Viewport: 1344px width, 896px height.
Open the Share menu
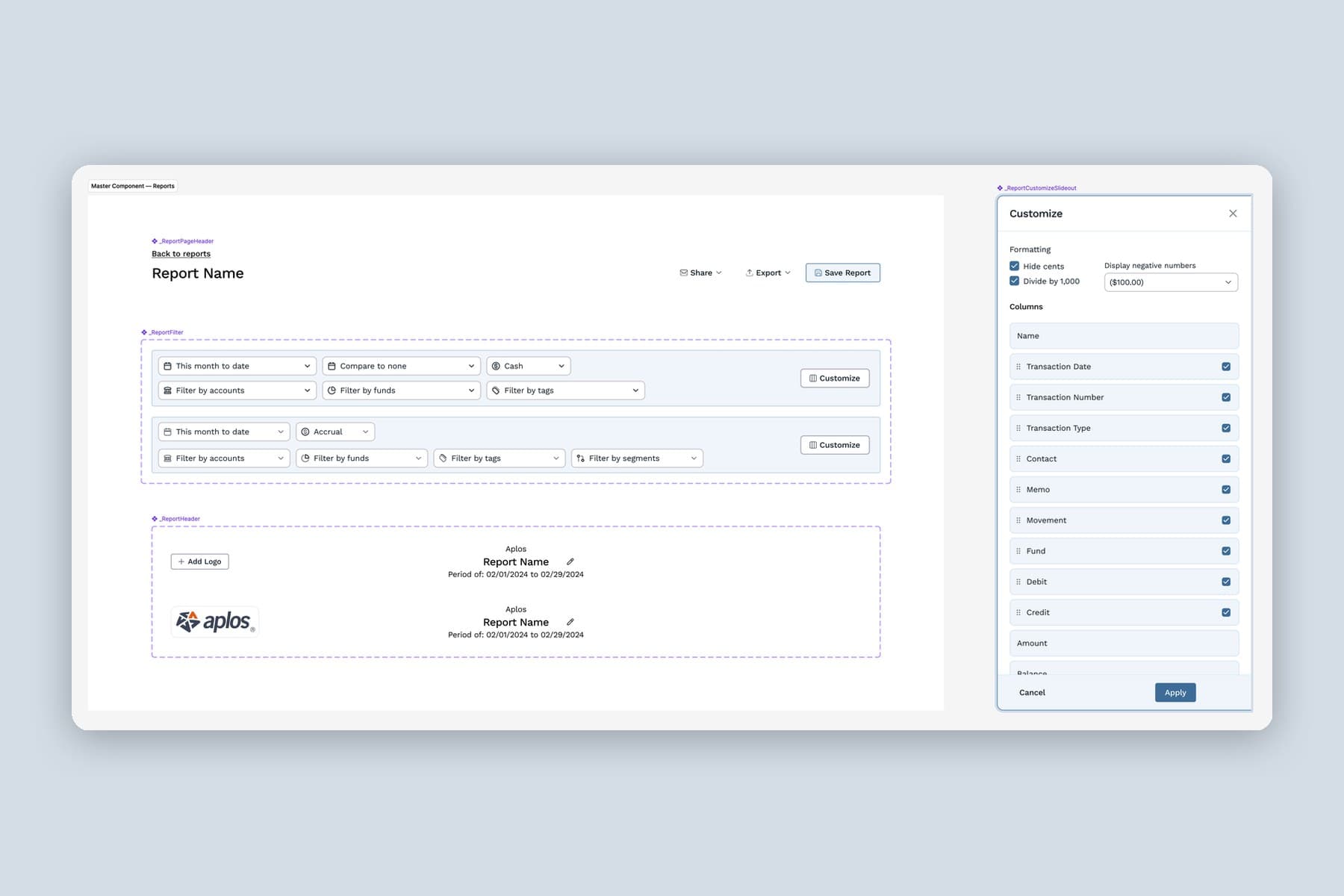700,273
